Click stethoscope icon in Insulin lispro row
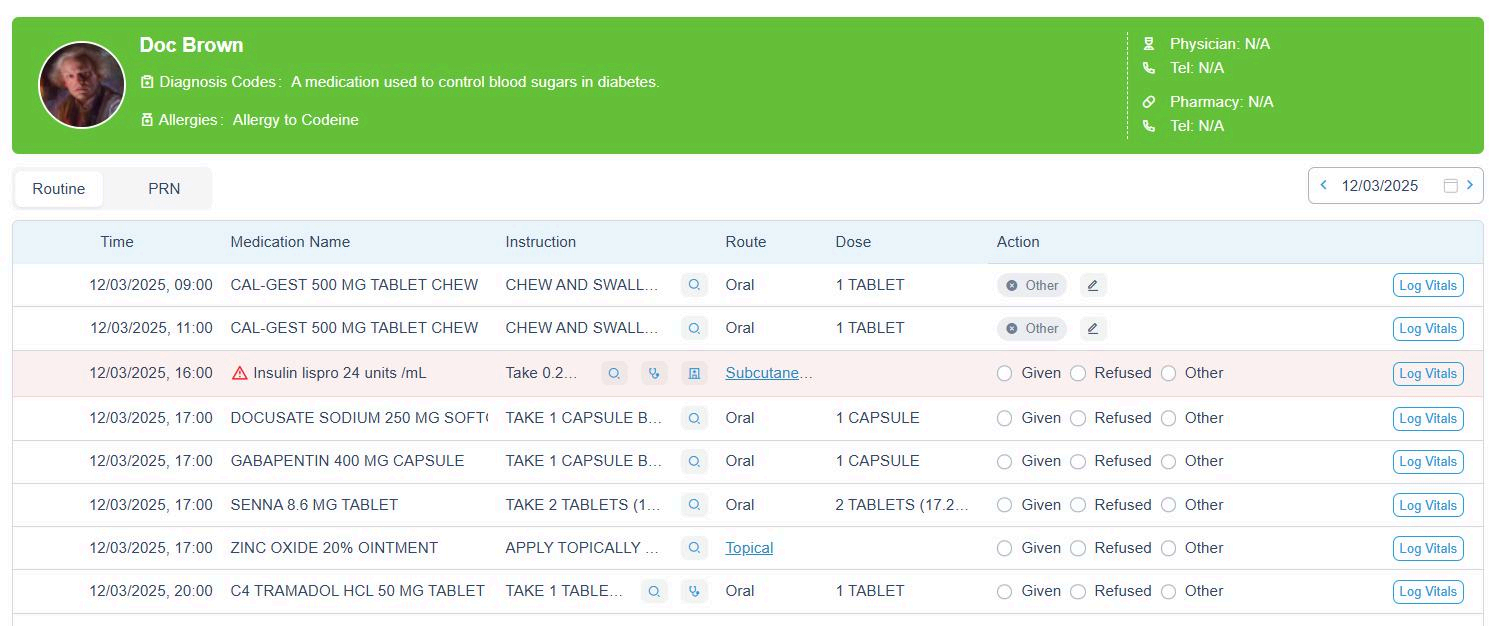 pyautogui.click(x=654, y=373)
